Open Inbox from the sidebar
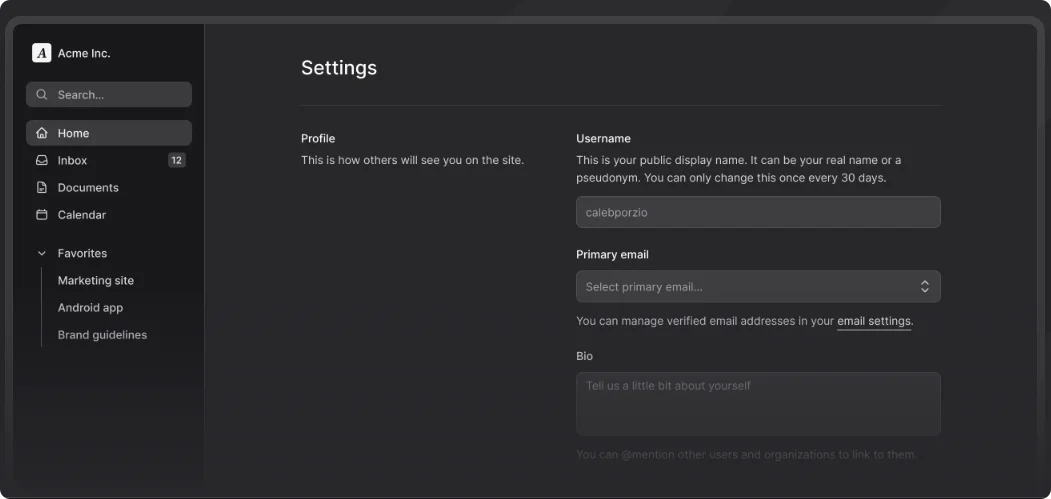Viewport: 1051px width, 499px height. (73, 160)
